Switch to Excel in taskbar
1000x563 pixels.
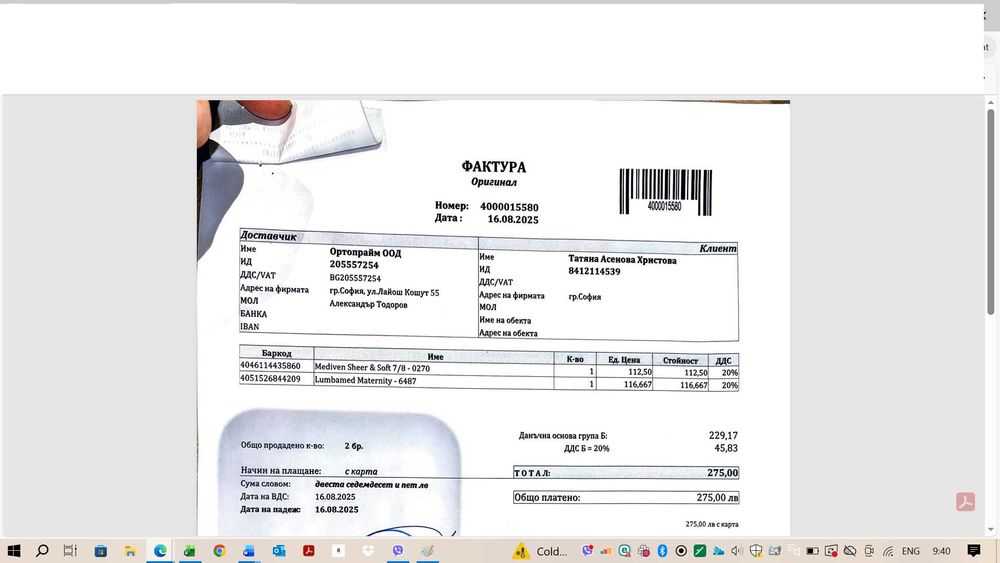(x=189, y=551)
